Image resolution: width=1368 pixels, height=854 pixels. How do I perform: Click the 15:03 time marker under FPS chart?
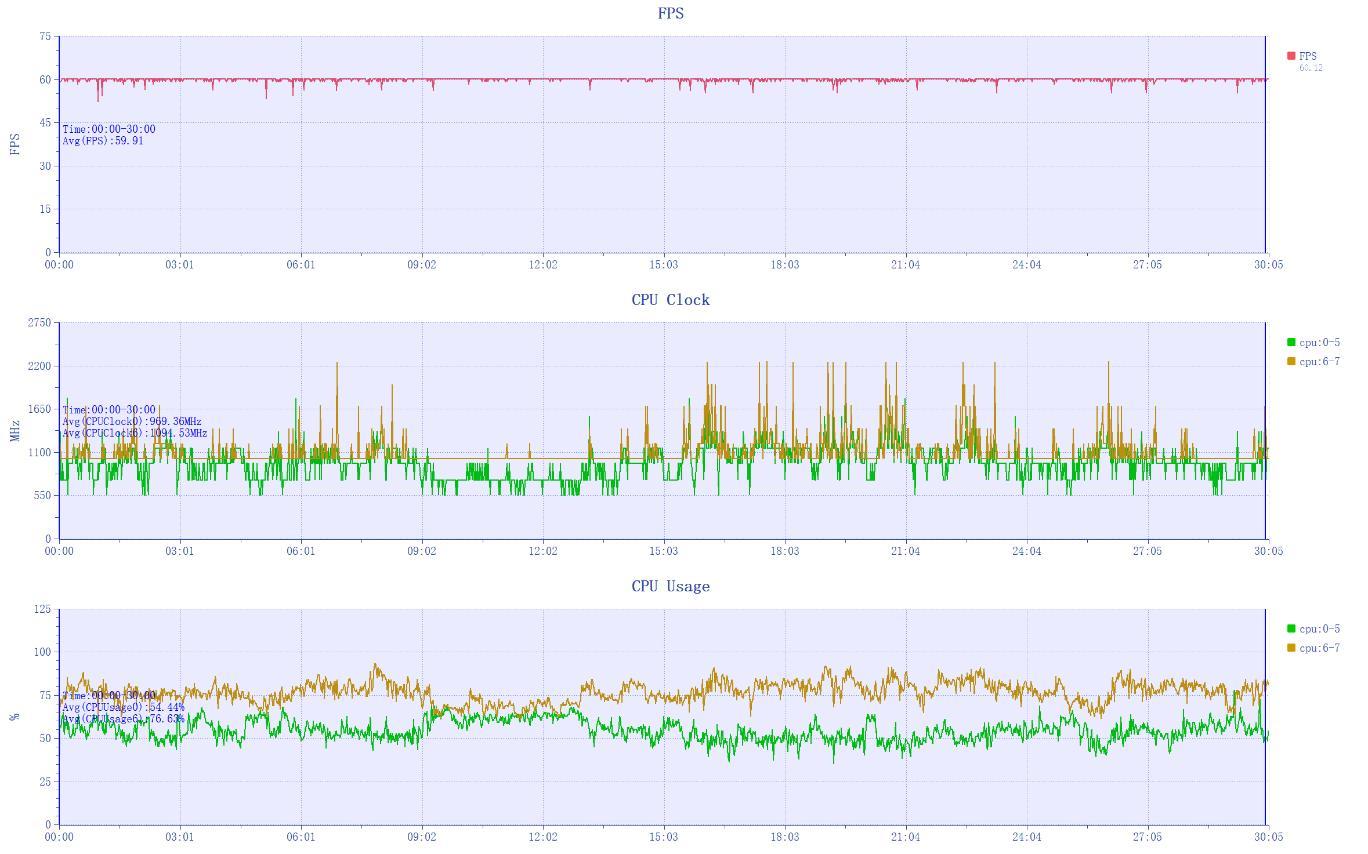pyautogui.click(x=663, y=265)
